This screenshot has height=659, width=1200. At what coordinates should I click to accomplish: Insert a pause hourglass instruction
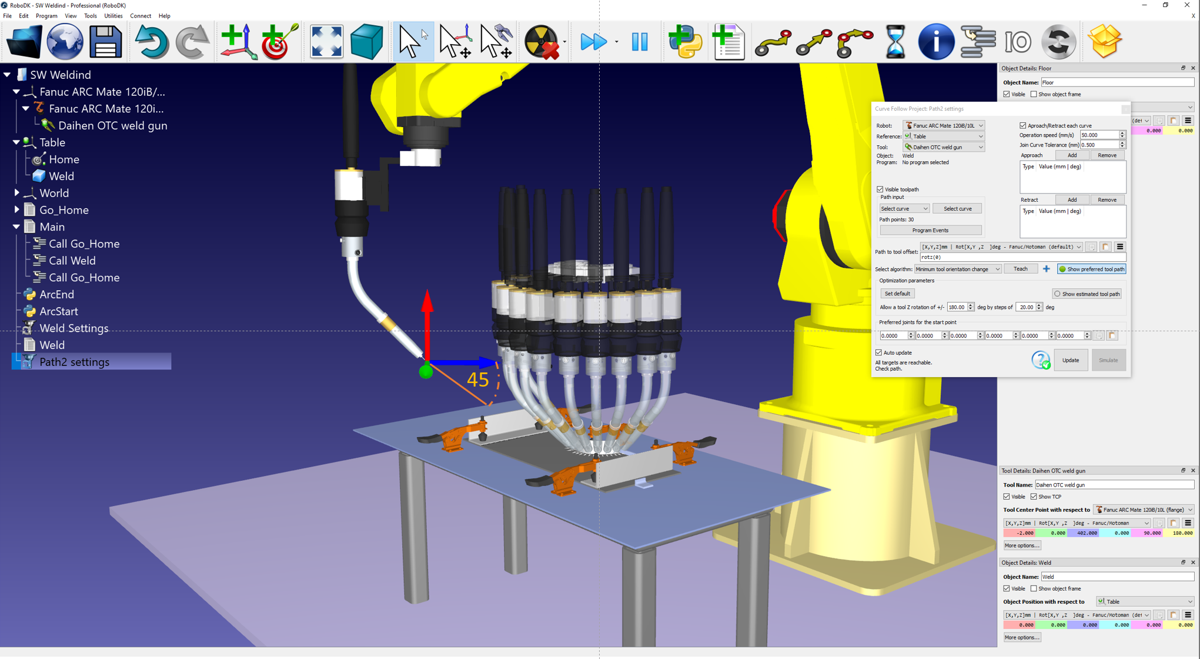click(895, 42)
